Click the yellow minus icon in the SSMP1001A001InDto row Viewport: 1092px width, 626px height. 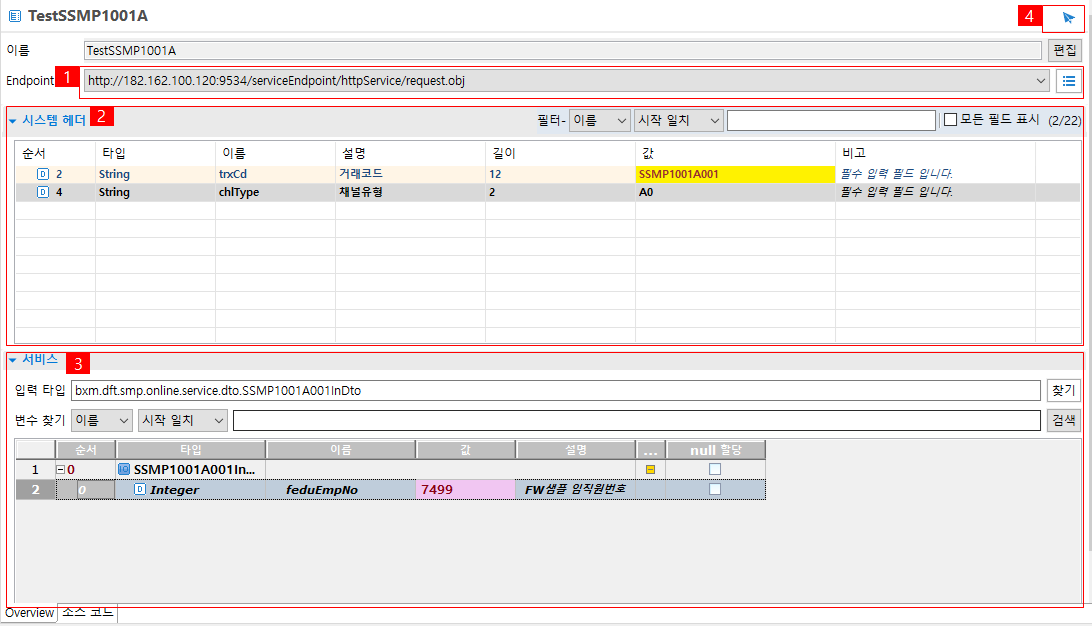click(x=651, y=469)
